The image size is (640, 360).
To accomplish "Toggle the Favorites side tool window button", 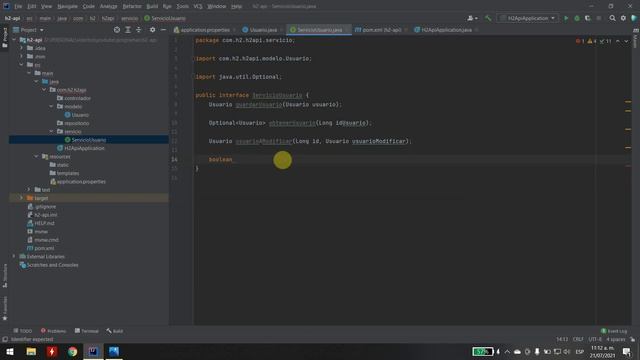I will (x=4, y=309).
